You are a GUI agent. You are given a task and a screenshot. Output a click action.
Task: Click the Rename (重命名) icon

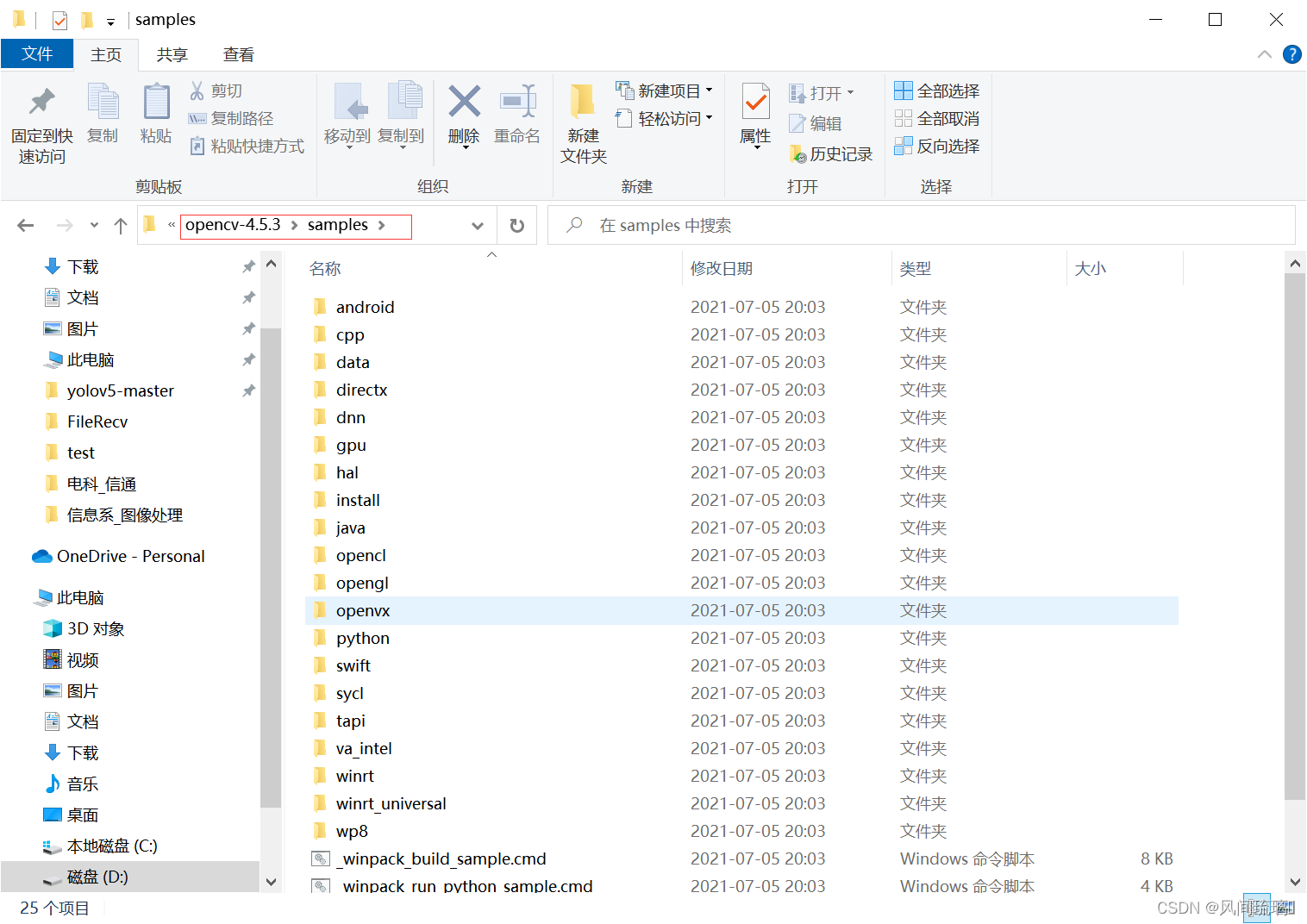(517, 116)
